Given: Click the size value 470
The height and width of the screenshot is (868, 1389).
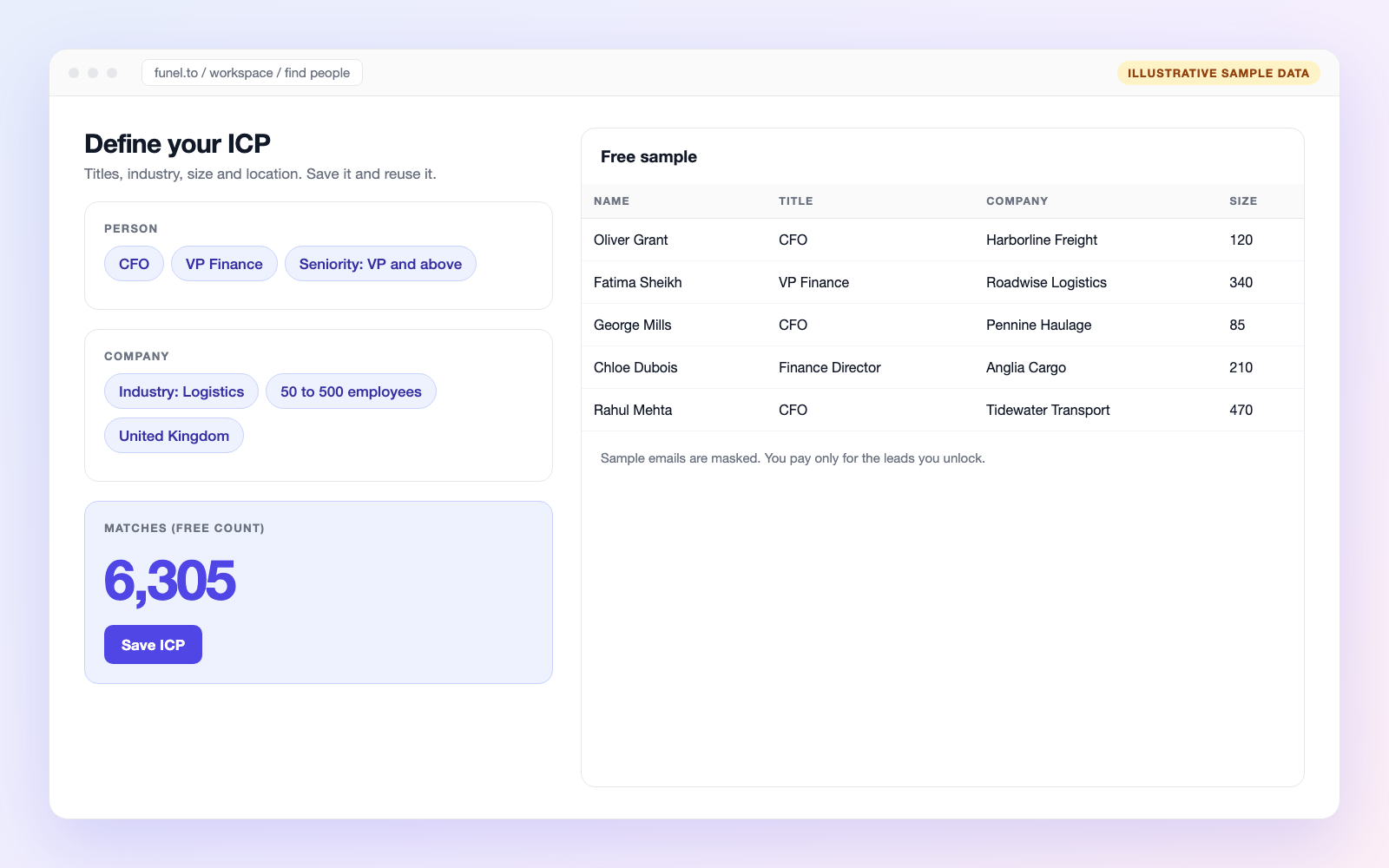Looking at the screenshot, I should pyautogui.click(x=1241, y=410).
